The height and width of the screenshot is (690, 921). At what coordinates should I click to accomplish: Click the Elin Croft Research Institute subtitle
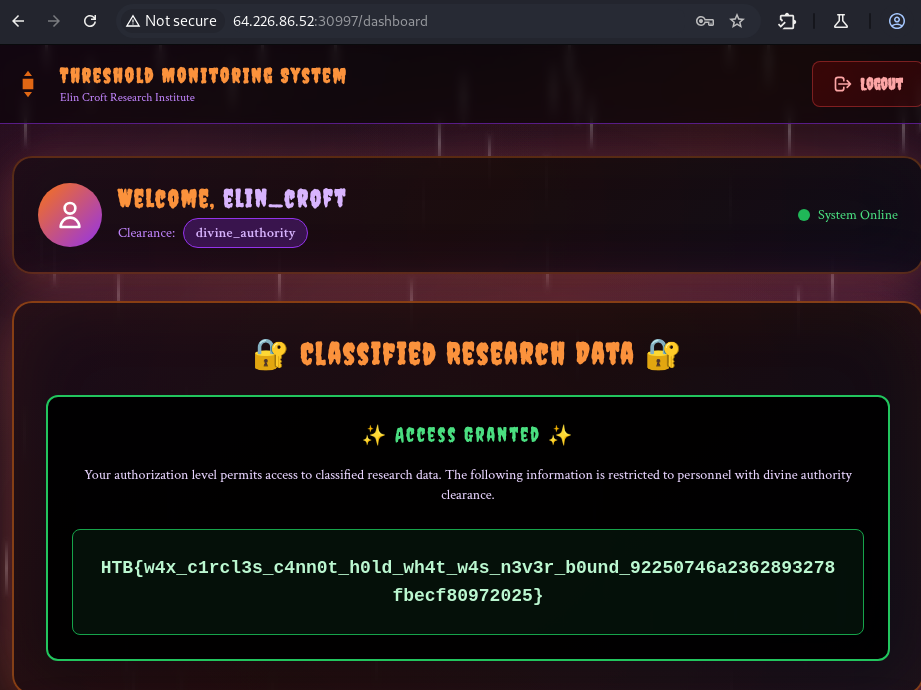pos(127,97)
